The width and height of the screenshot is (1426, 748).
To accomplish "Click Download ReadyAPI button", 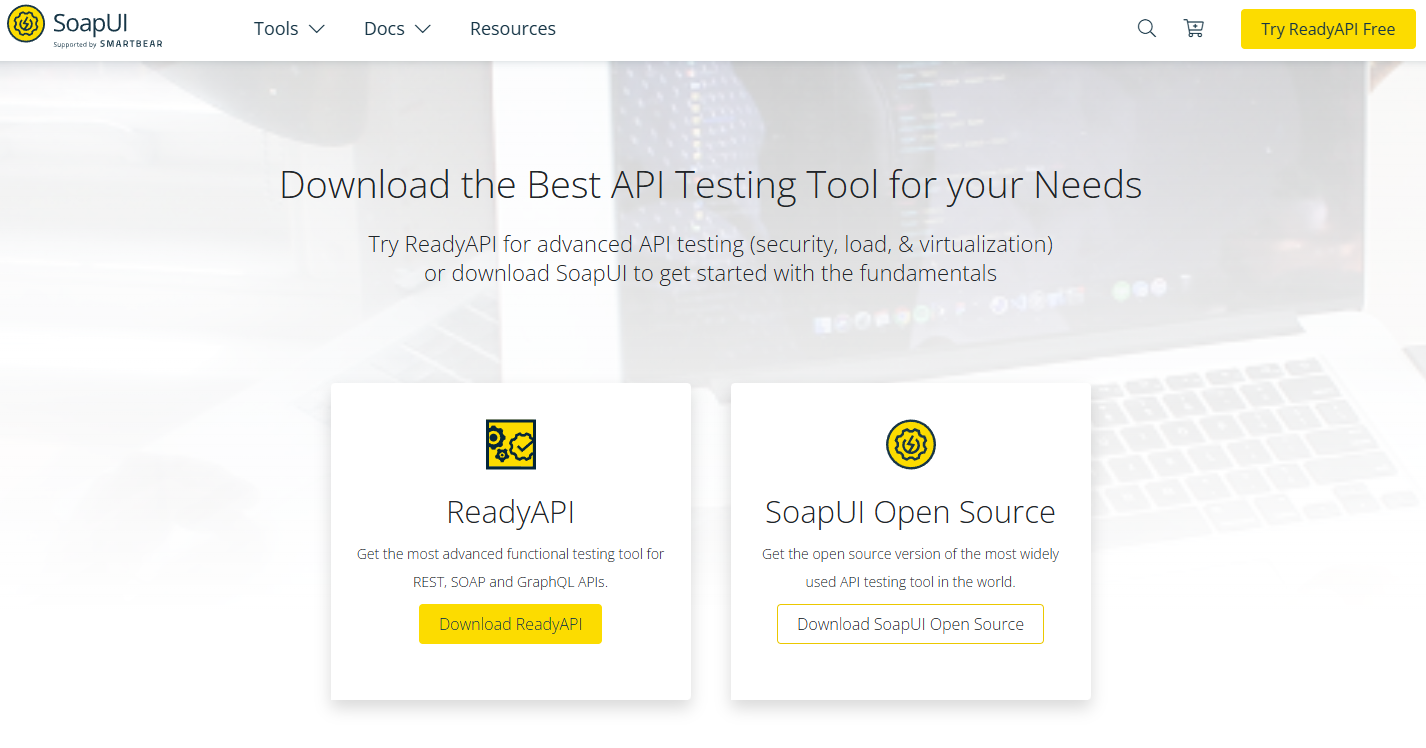I will point(510,624).
